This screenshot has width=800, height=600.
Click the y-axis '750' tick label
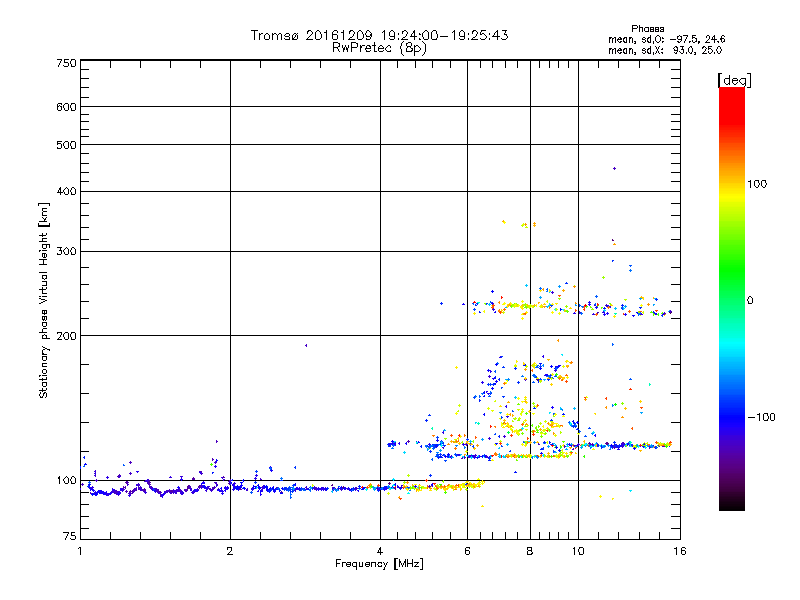[66, 63]
